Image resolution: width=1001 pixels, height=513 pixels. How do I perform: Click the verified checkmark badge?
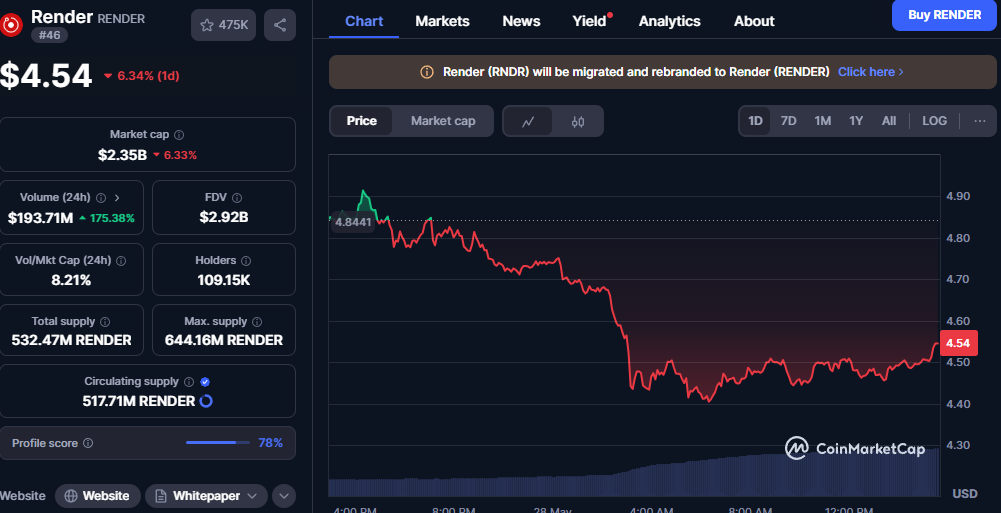coord(205,382)
